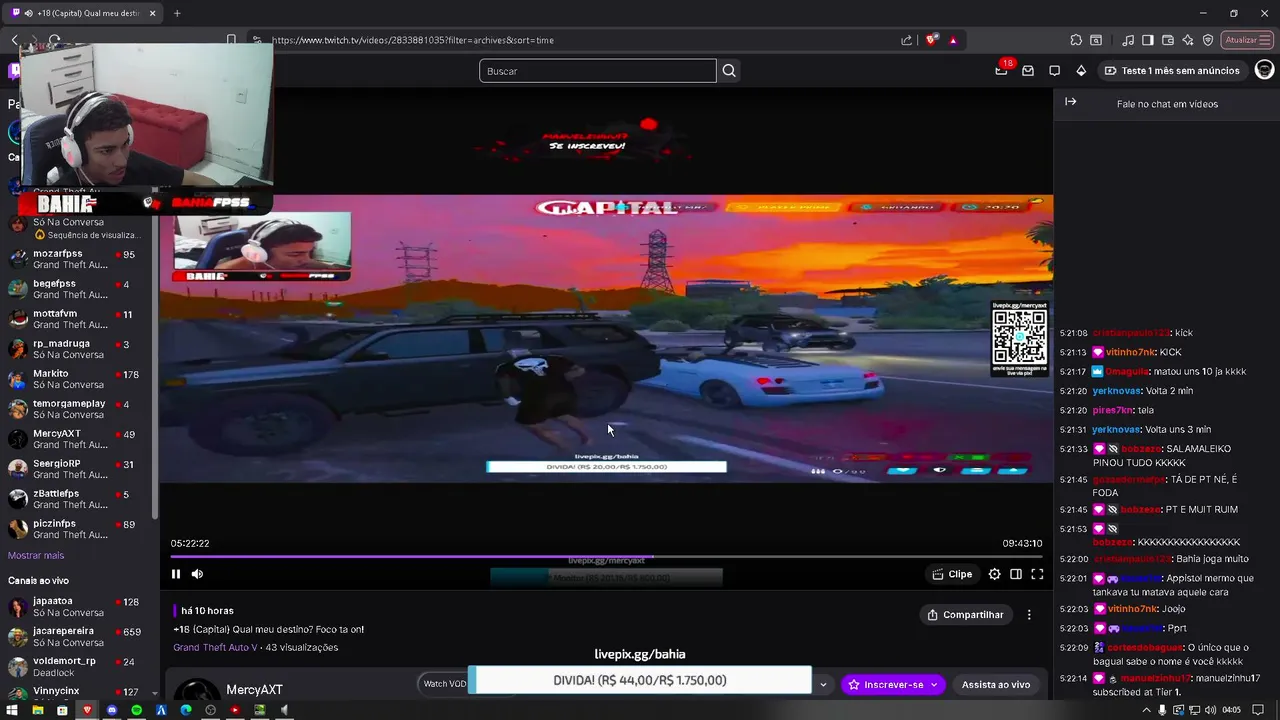
Task: Open Microsoft Edge from taskbar
Action: click(186, 710)
